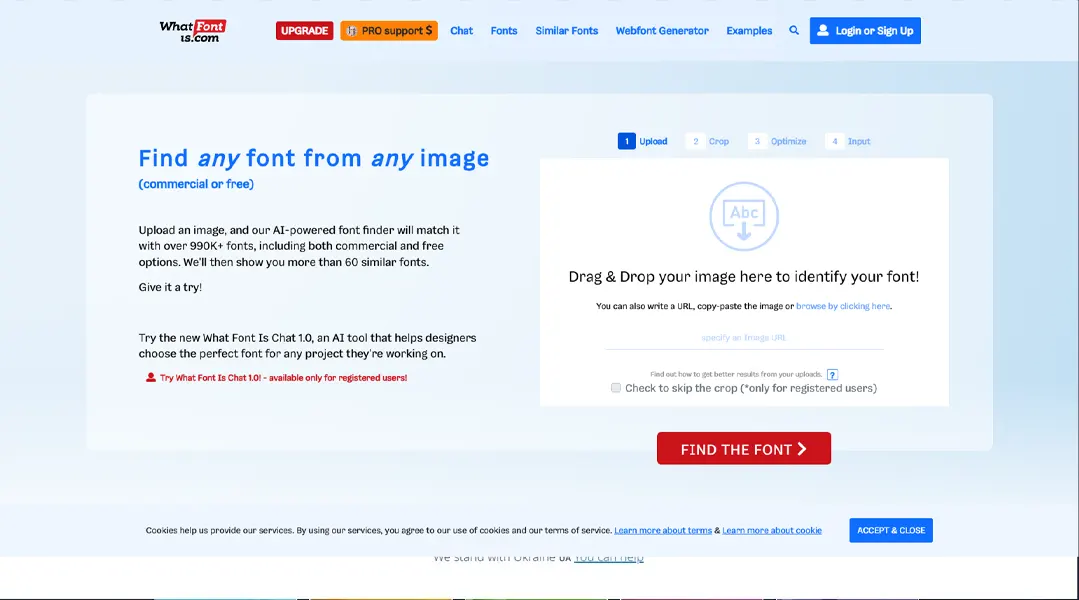Open 'Learn more about terms' link
Screen dimensions: 1079x600
point(663,531)
